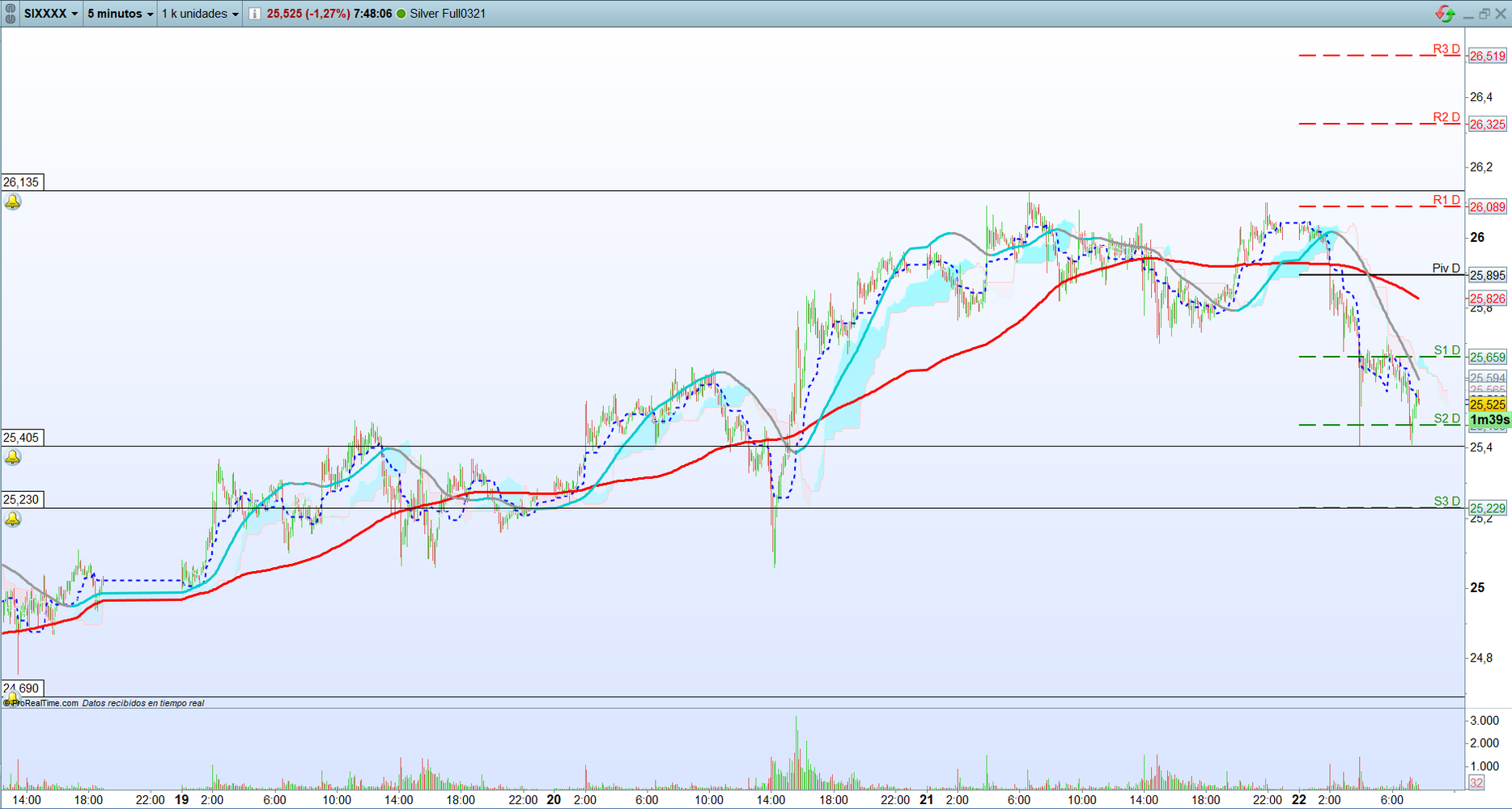
Task: Click date marker 21 on time axis
Action: [x=926, y=799]
